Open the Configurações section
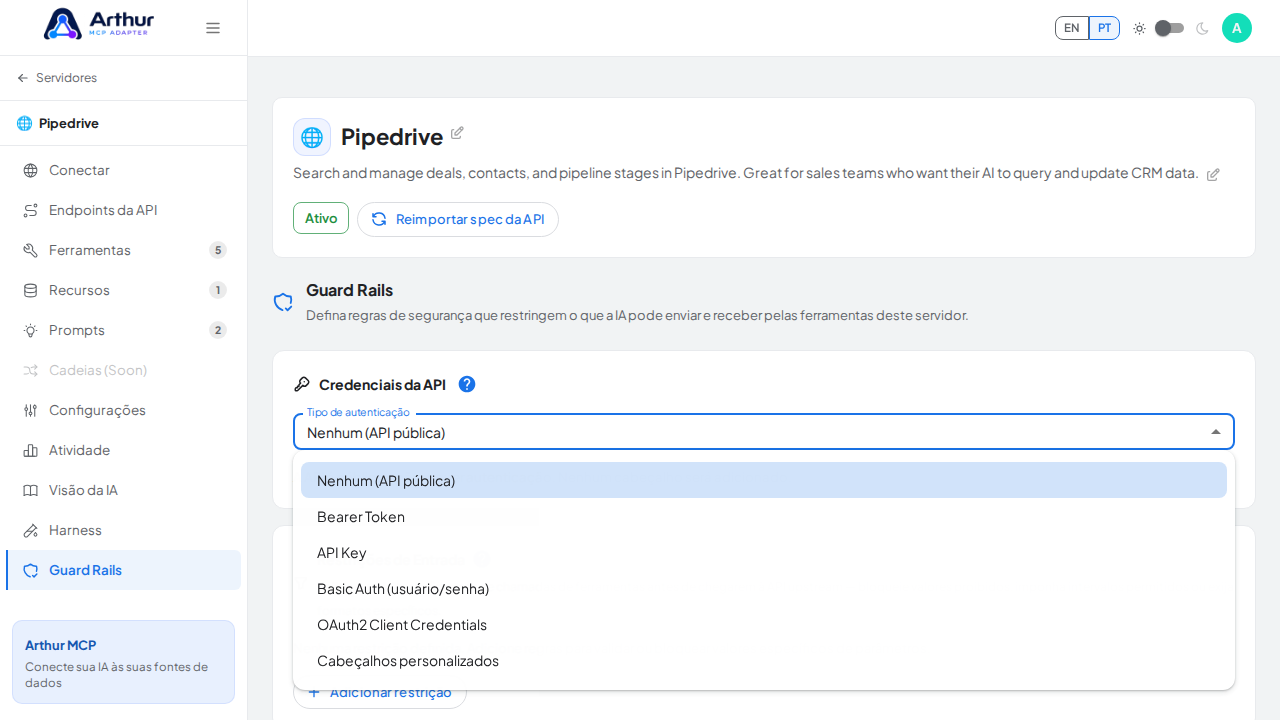 (x=123, y=410)
